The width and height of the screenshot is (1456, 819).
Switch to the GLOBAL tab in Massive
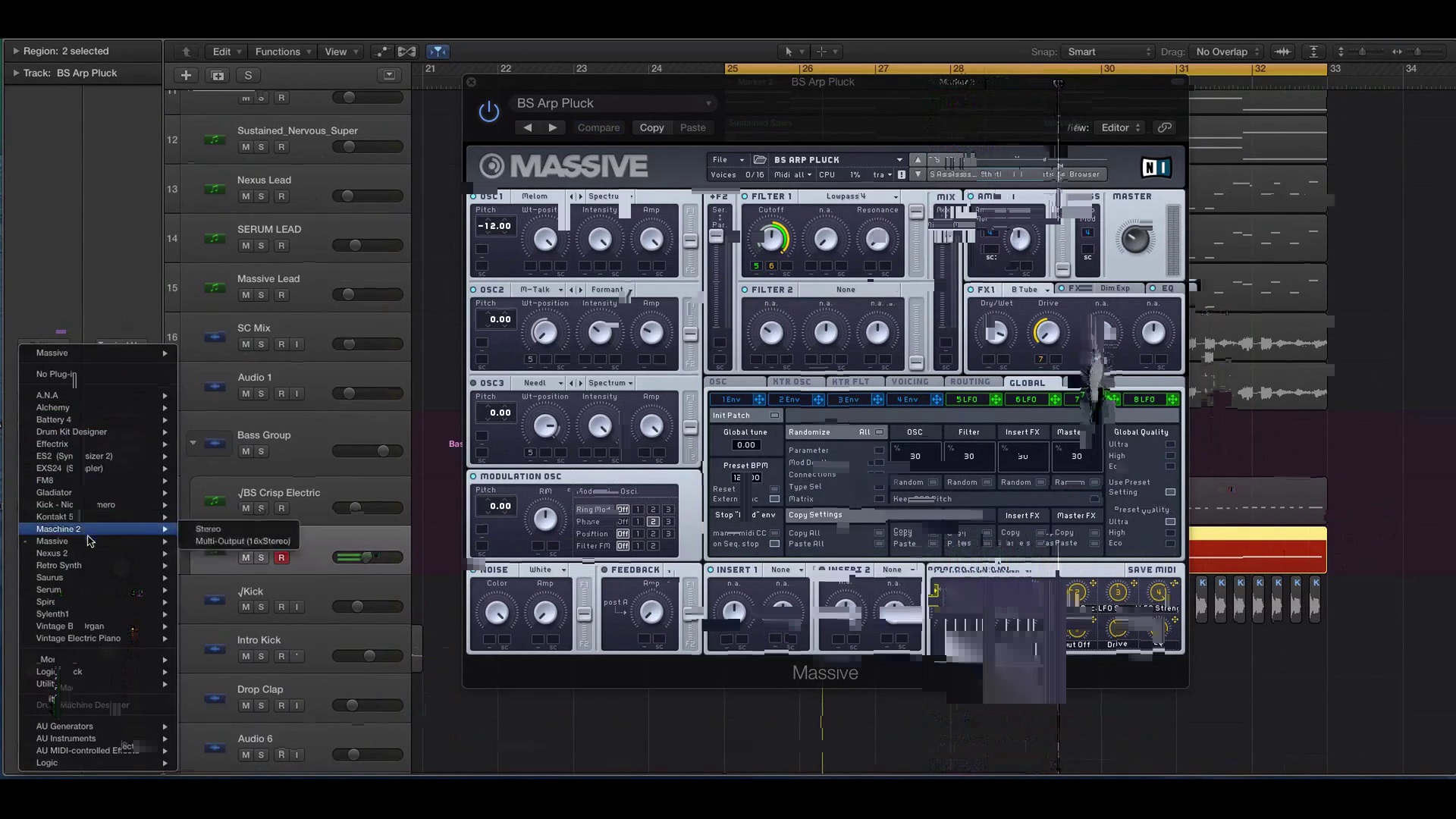[x=1027, y=383]
